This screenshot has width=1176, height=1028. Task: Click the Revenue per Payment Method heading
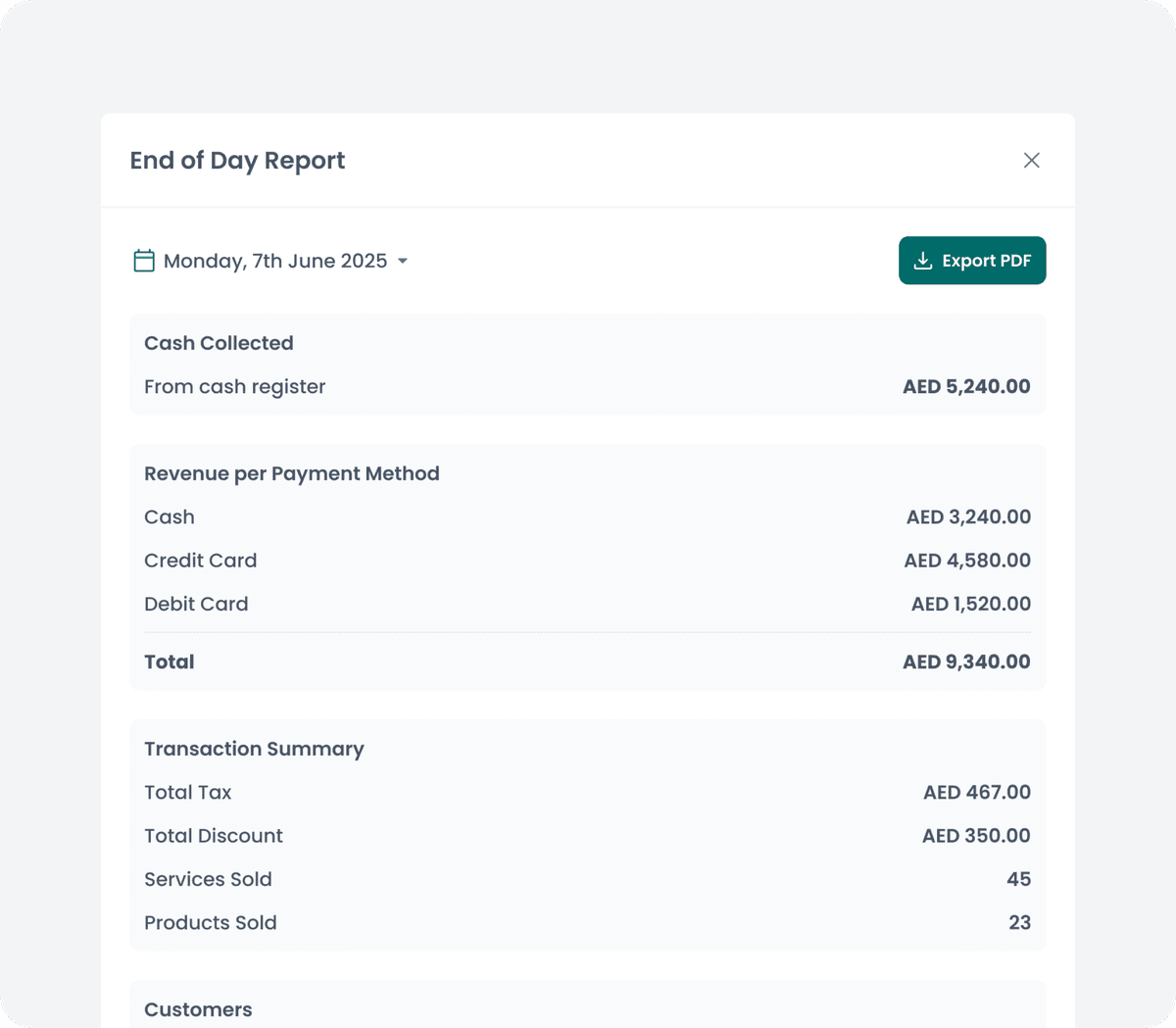292,473
